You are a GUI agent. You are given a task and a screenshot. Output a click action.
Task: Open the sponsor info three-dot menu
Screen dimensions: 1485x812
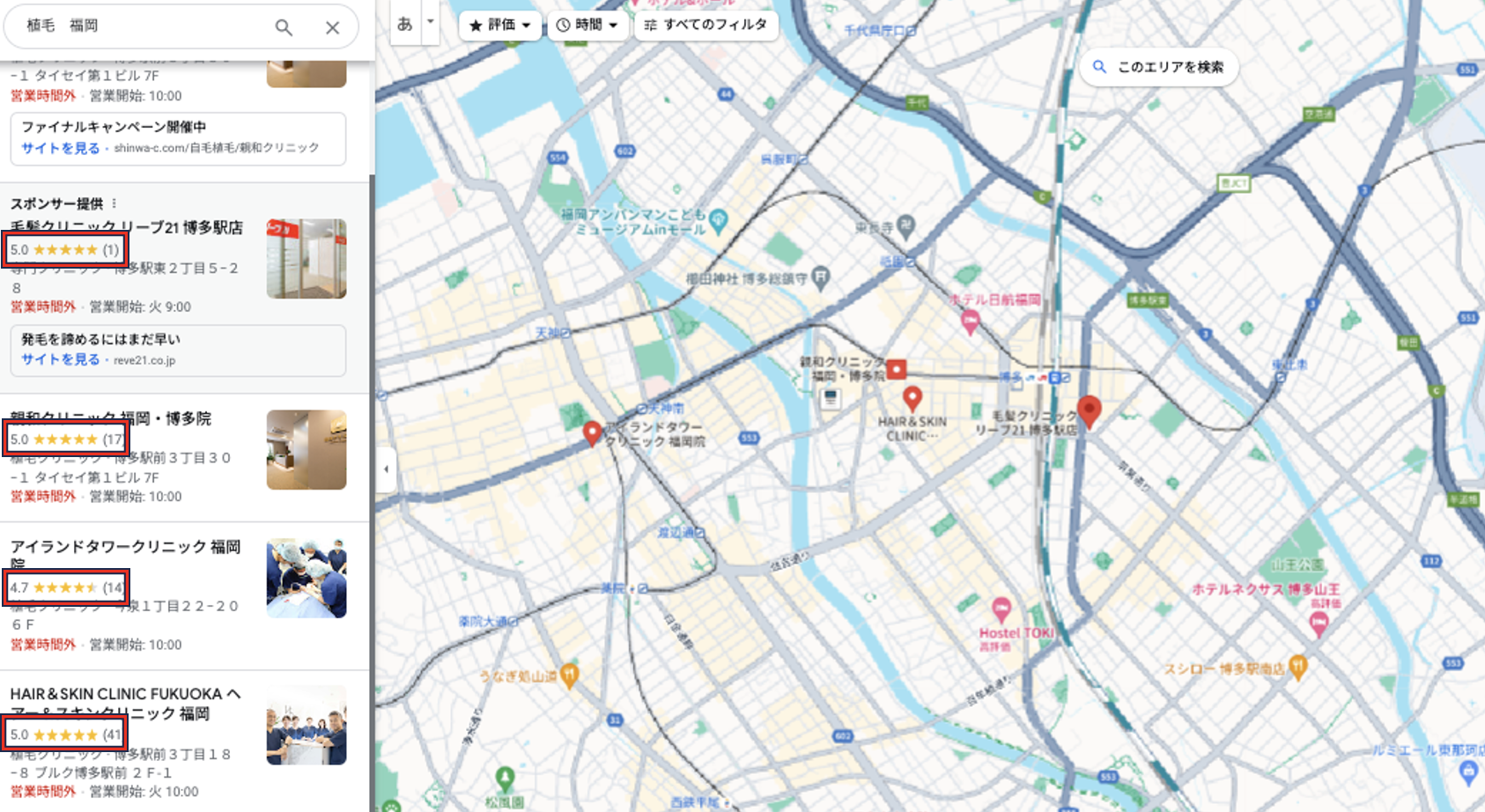coord(114,203)
